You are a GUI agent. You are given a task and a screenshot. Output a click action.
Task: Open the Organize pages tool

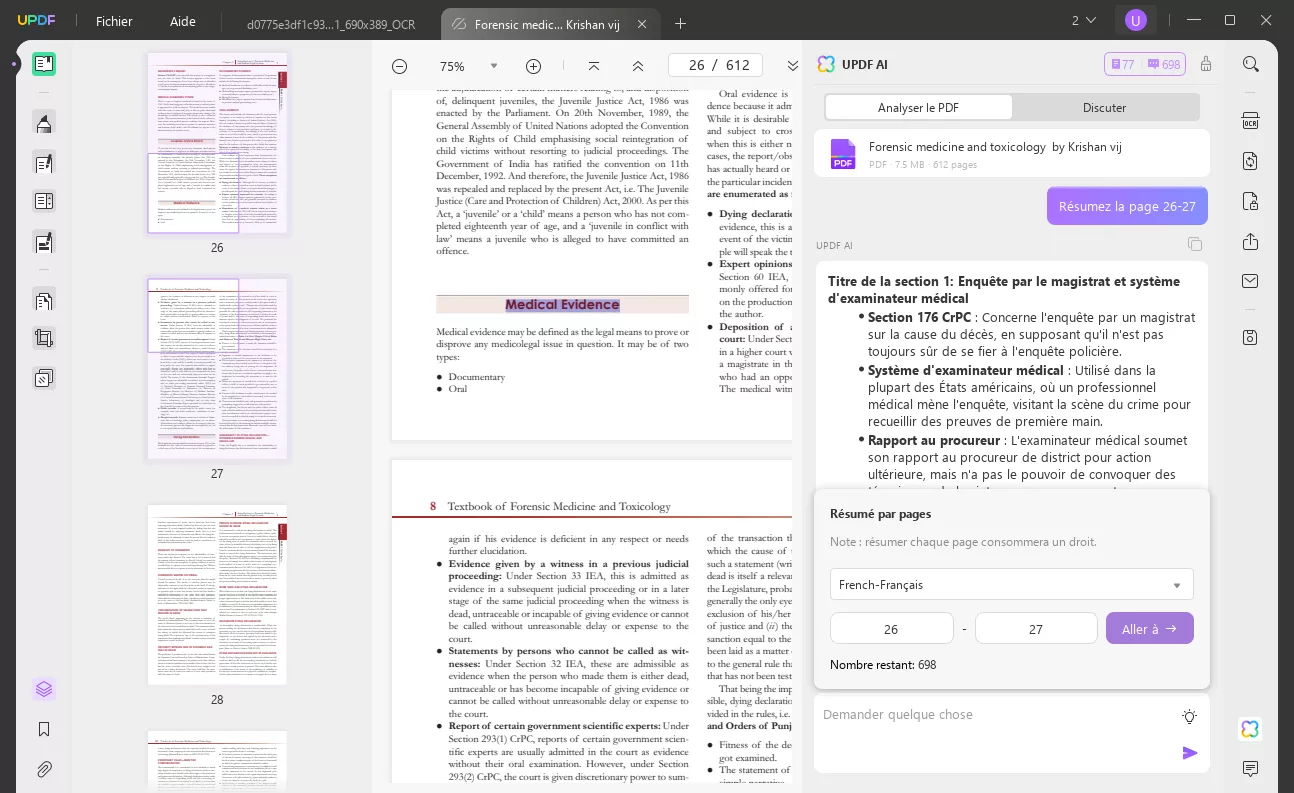(x=43, y=201)
